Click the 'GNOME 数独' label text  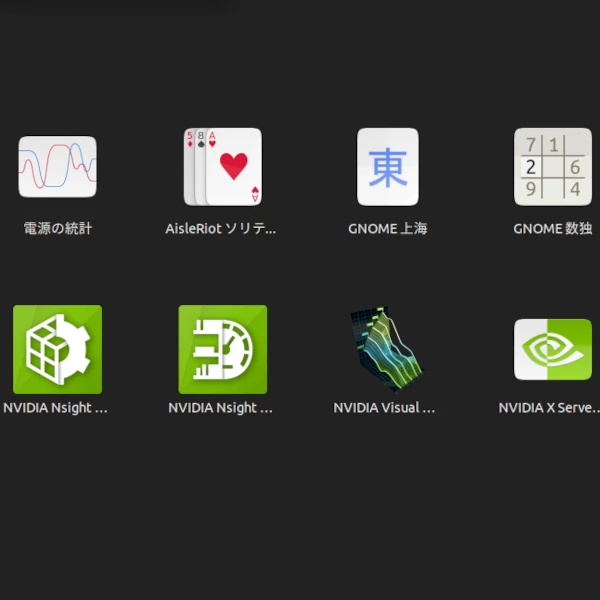point(553,228)
